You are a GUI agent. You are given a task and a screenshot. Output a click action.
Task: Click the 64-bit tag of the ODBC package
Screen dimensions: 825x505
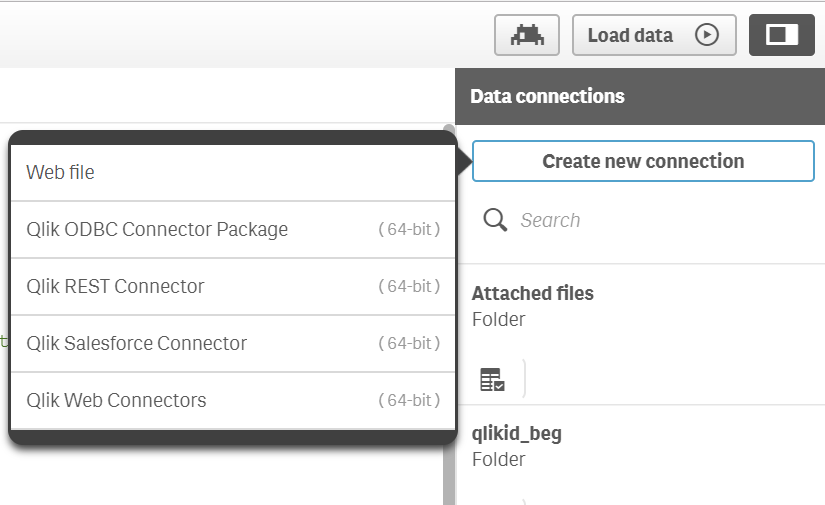click(409, 229)
